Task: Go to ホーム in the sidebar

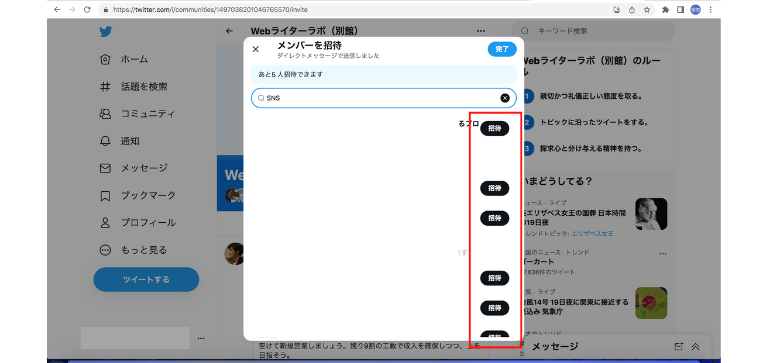Action: [124, 59]
